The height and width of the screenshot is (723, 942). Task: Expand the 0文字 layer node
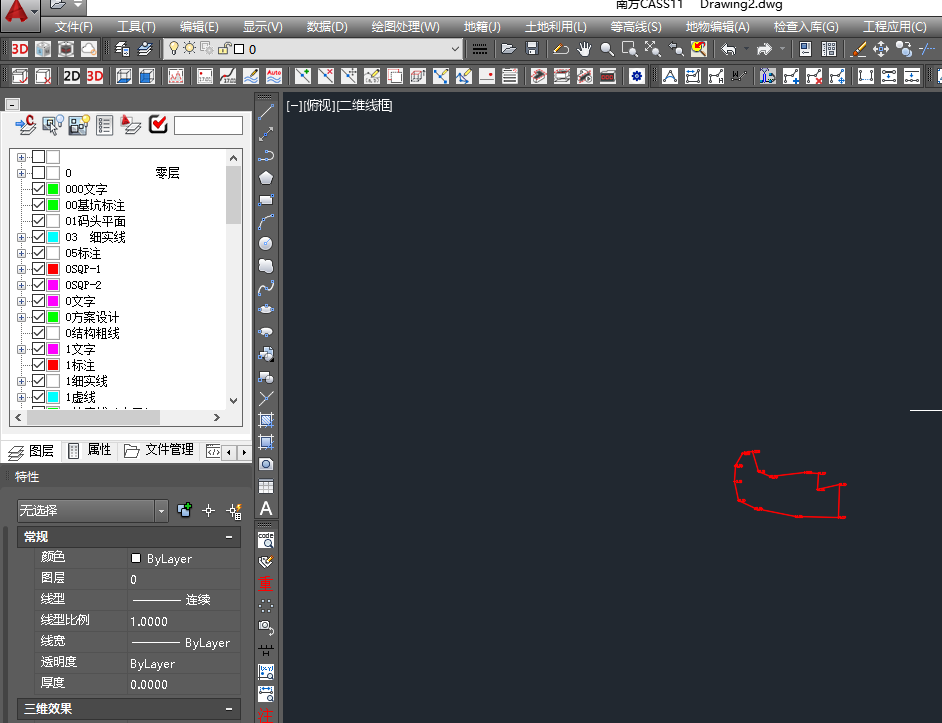(22, 302)
